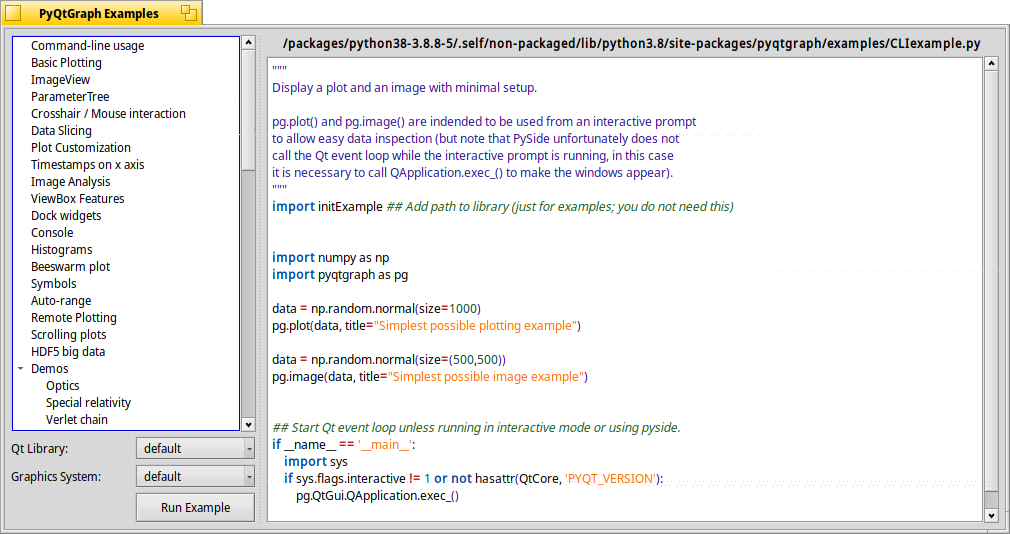Click the 'Simplest possible image example' string

point(486,376)
